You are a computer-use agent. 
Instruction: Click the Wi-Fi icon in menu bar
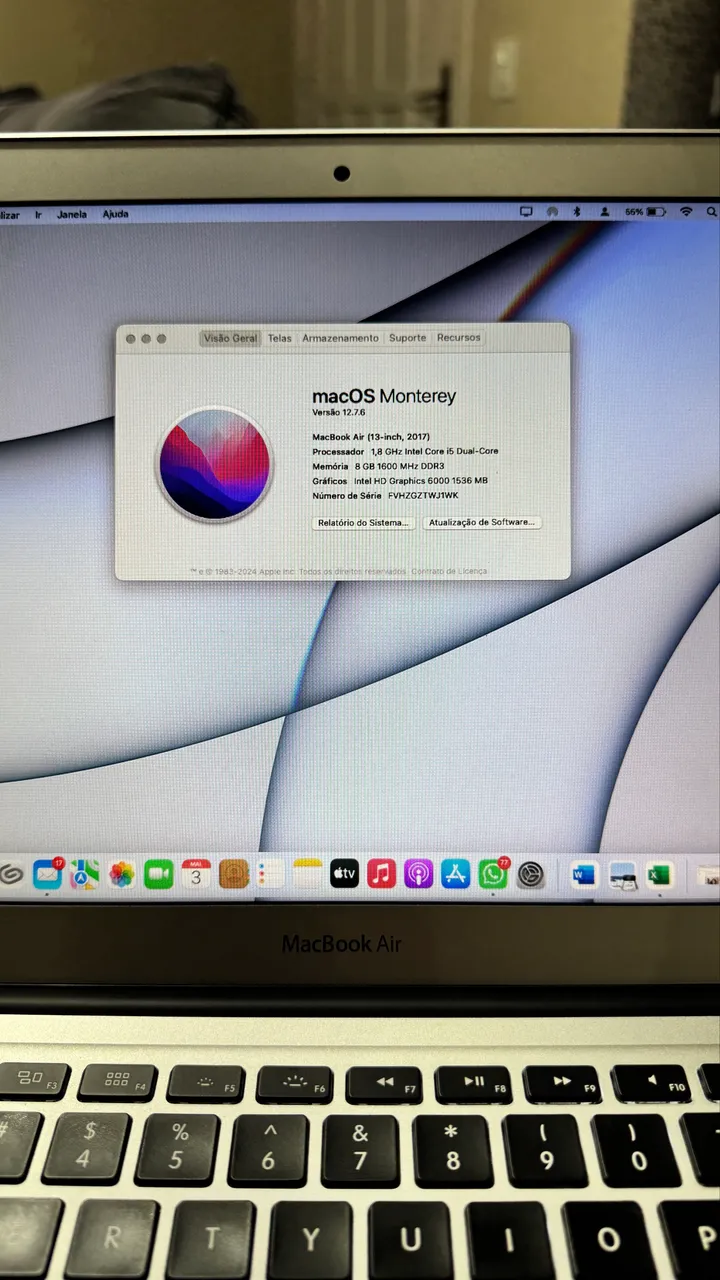click(686, 212)
